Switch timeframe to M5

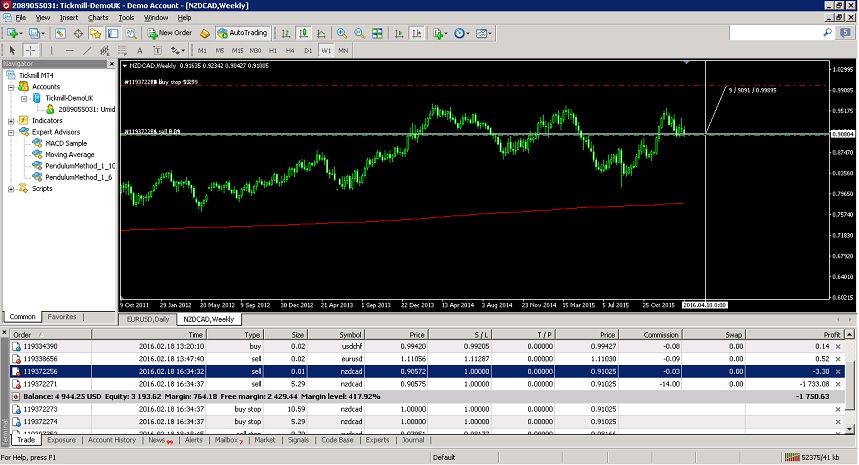pos(220,50)
